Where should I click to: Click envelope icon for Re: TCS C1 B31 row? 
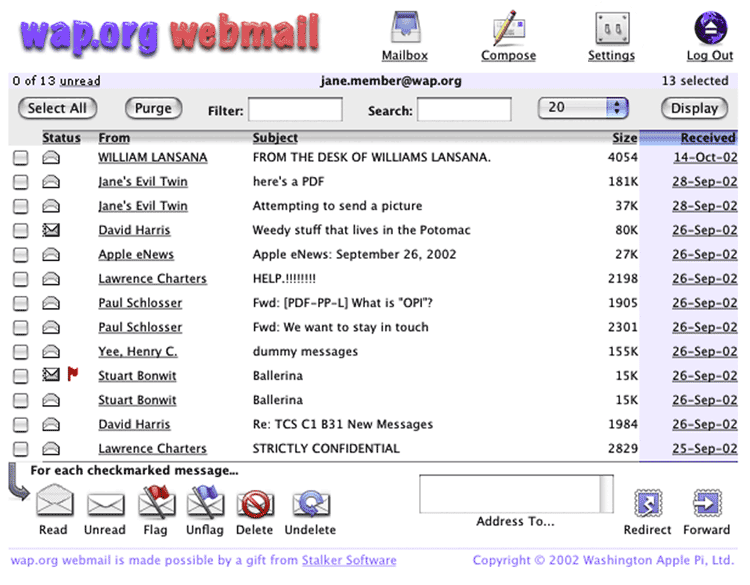pos(51,424)
